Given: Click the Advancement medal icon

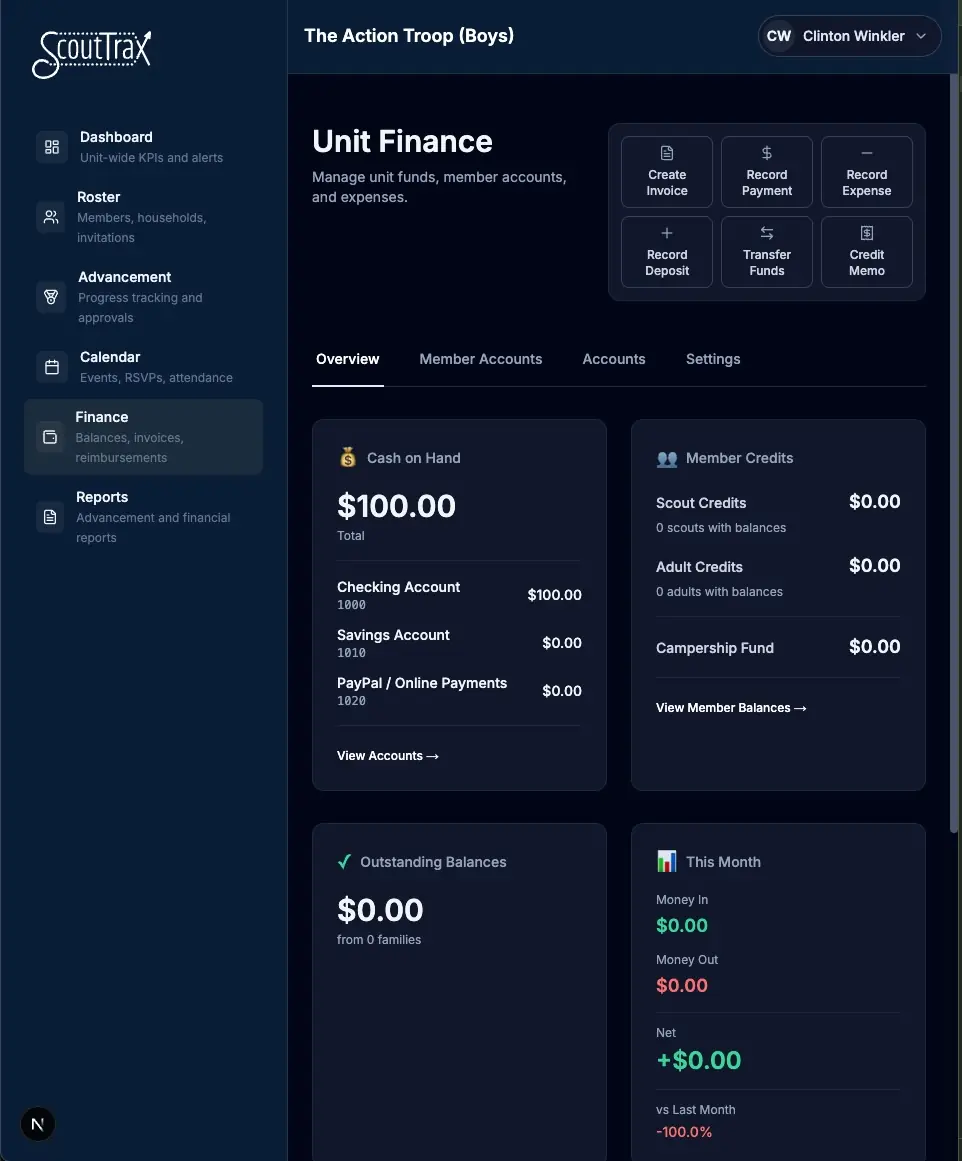Looking at the screenshot, I should pyautogui.click(x=52, y=297).
